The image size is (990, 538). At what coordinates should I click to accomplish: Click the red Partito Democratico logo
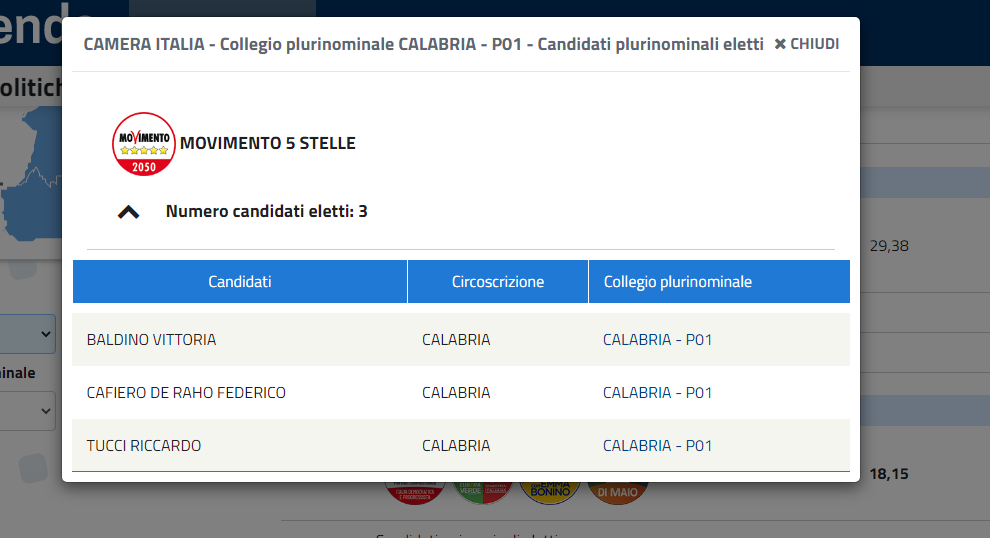tap(415, 493)
